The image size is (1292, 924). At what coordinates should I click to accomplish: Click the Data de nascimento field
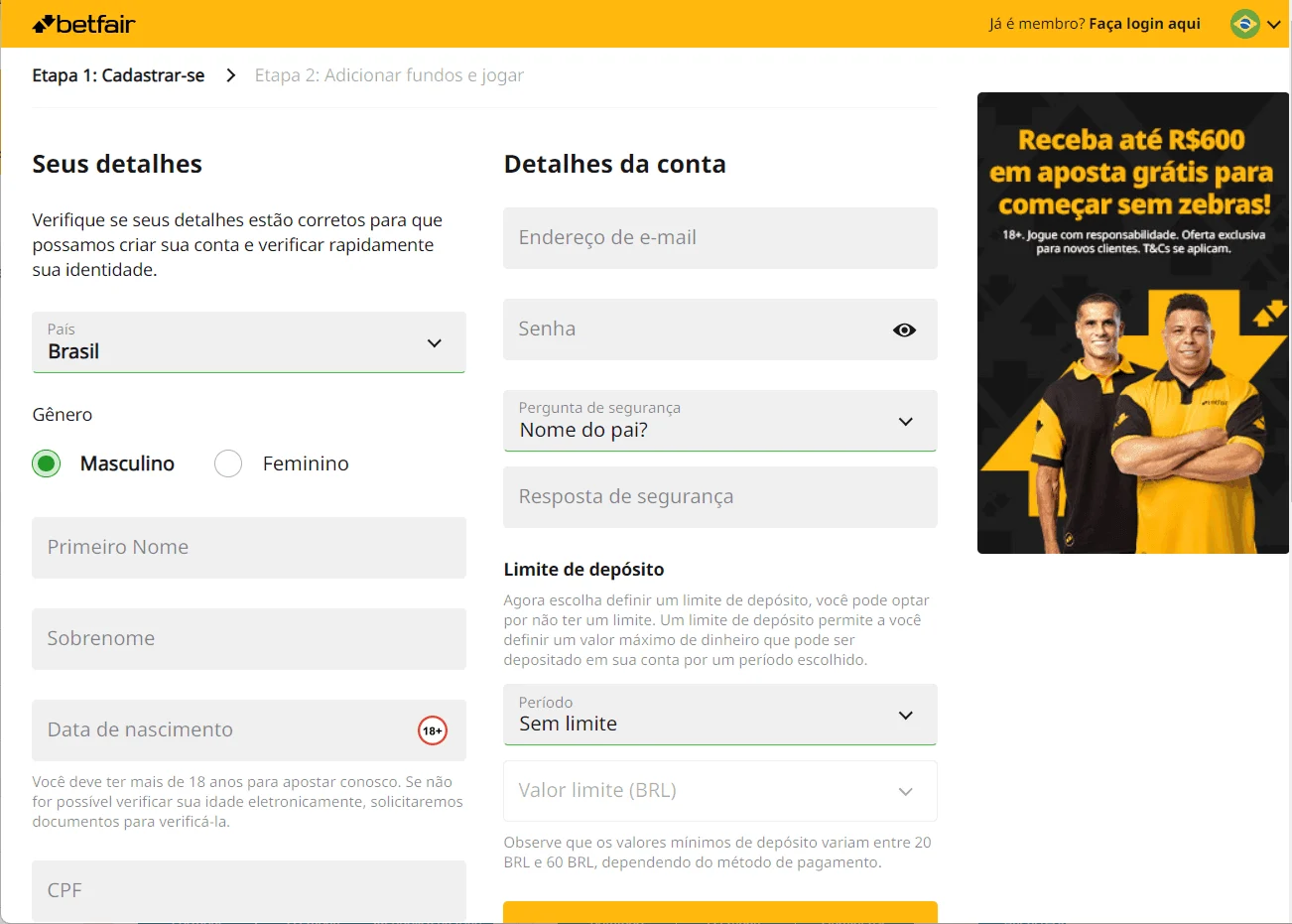click(249, 729)
